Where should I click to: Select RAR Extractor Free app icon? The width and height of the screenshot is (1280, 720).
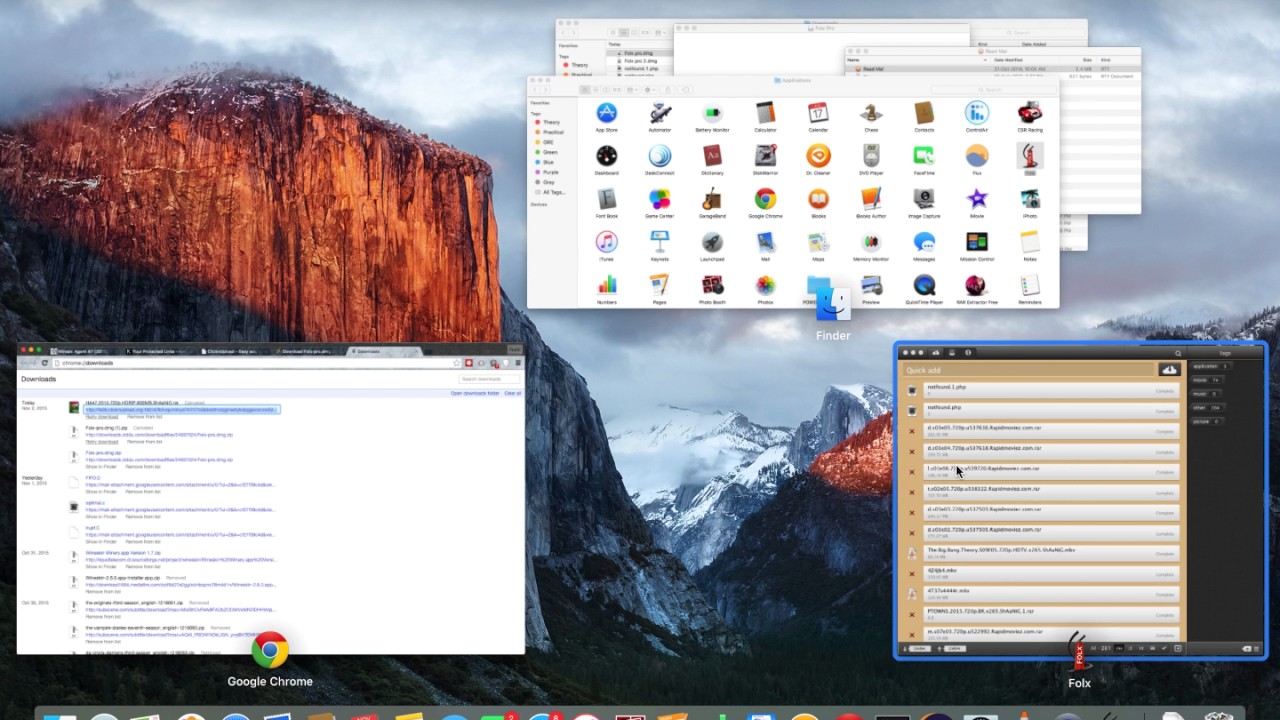coord(977,285)
